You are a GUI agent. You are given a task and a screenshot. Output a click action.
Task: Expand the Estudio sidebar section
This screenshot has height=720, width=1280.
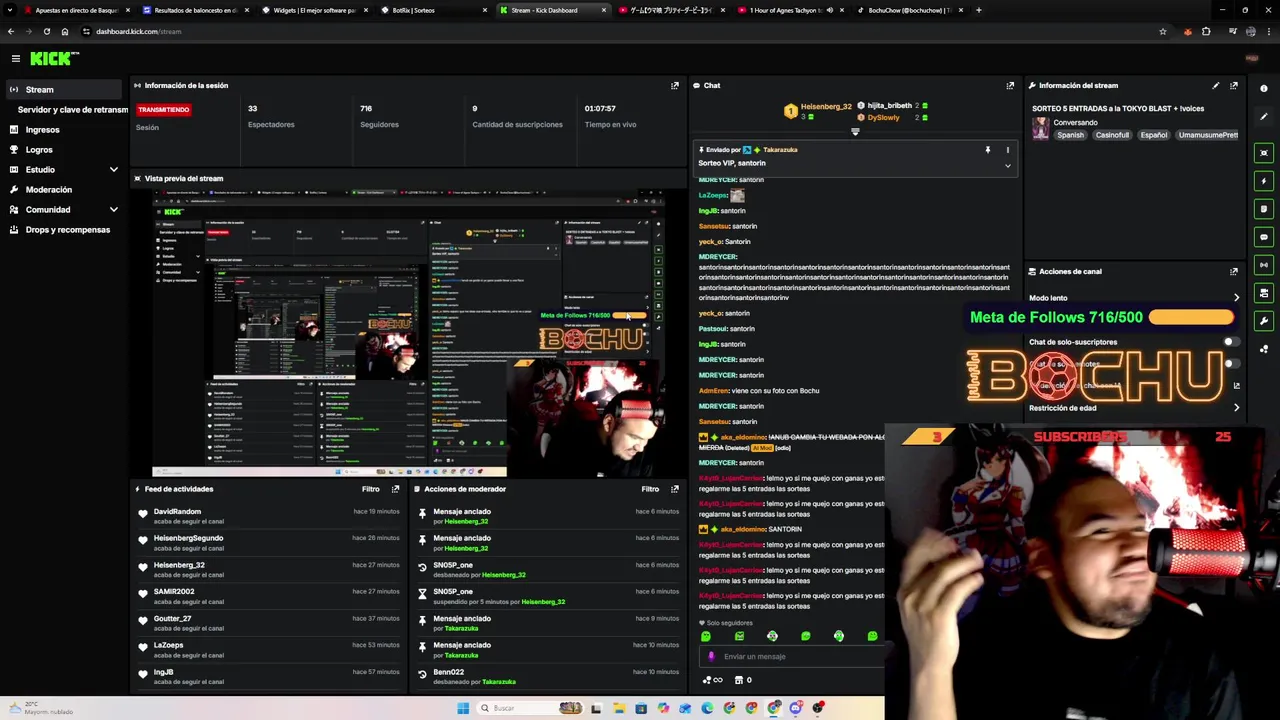(x=113, y=170)
